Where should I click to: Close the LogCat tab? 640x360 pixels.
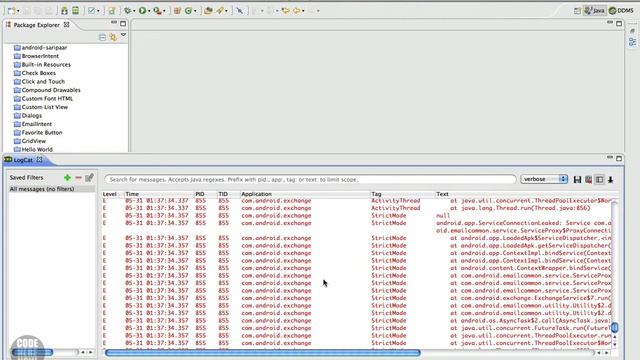click(x=40, y=160)
